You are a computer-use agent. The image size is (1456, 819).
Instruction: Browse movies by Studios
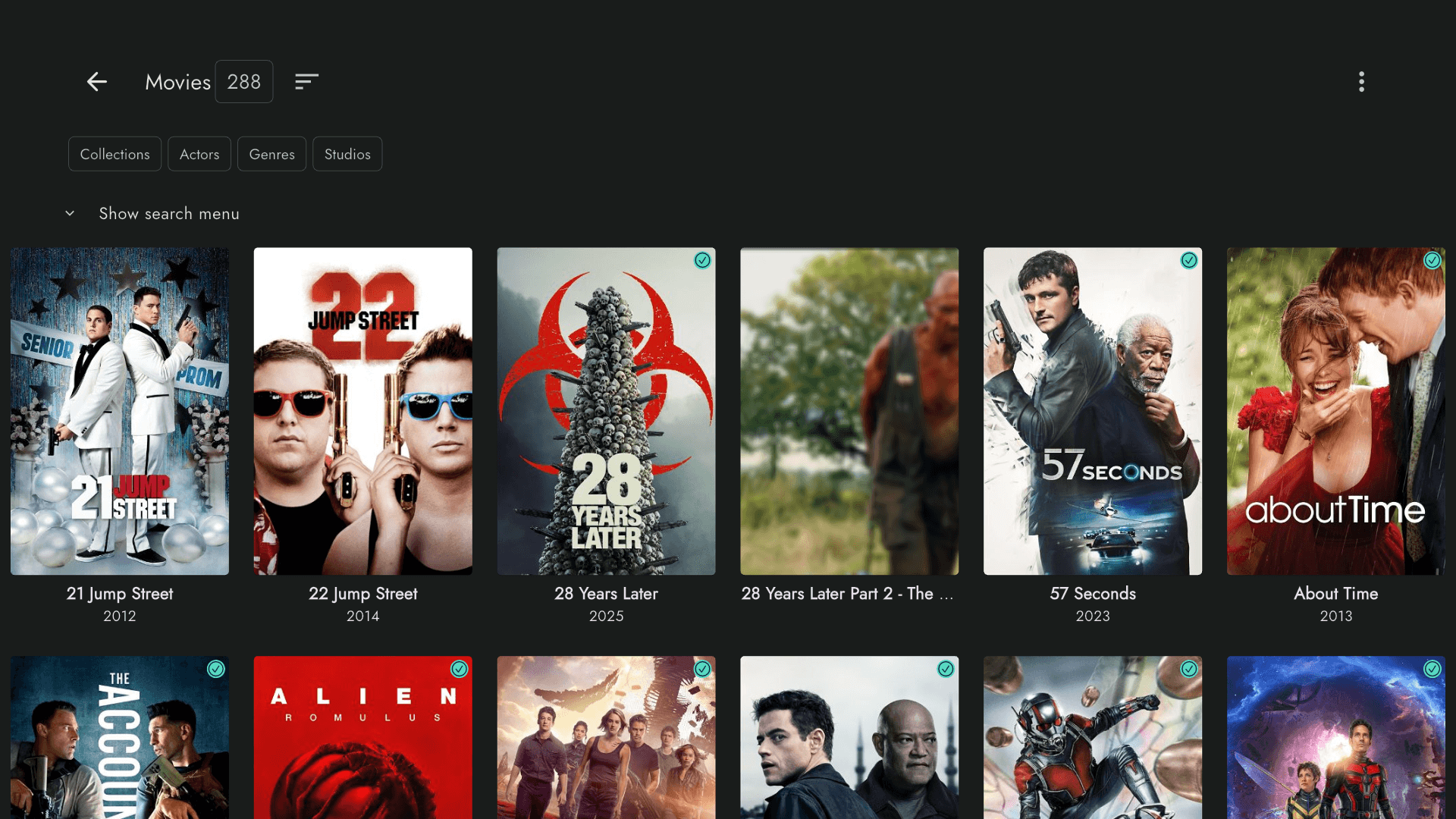click(347, 154)
